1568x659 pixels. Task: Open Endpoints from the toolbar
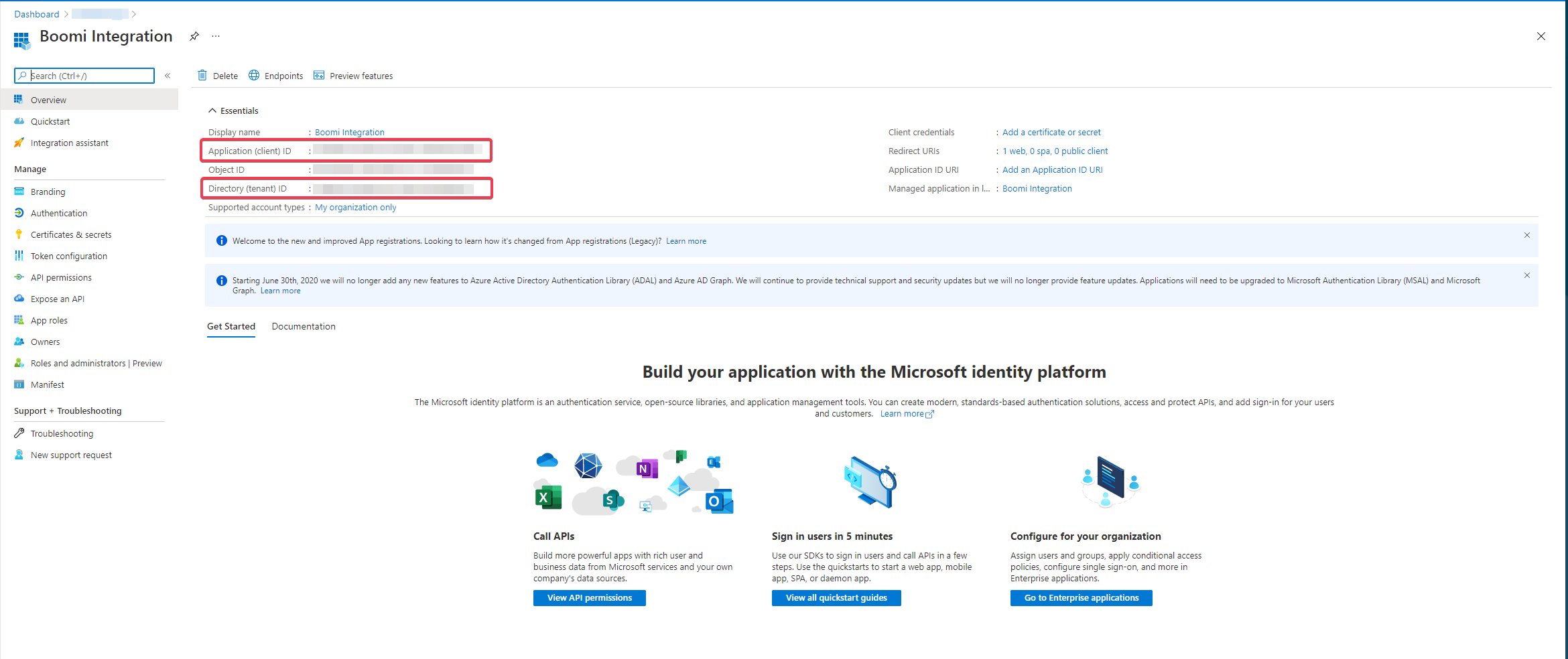tap(276, 76)
